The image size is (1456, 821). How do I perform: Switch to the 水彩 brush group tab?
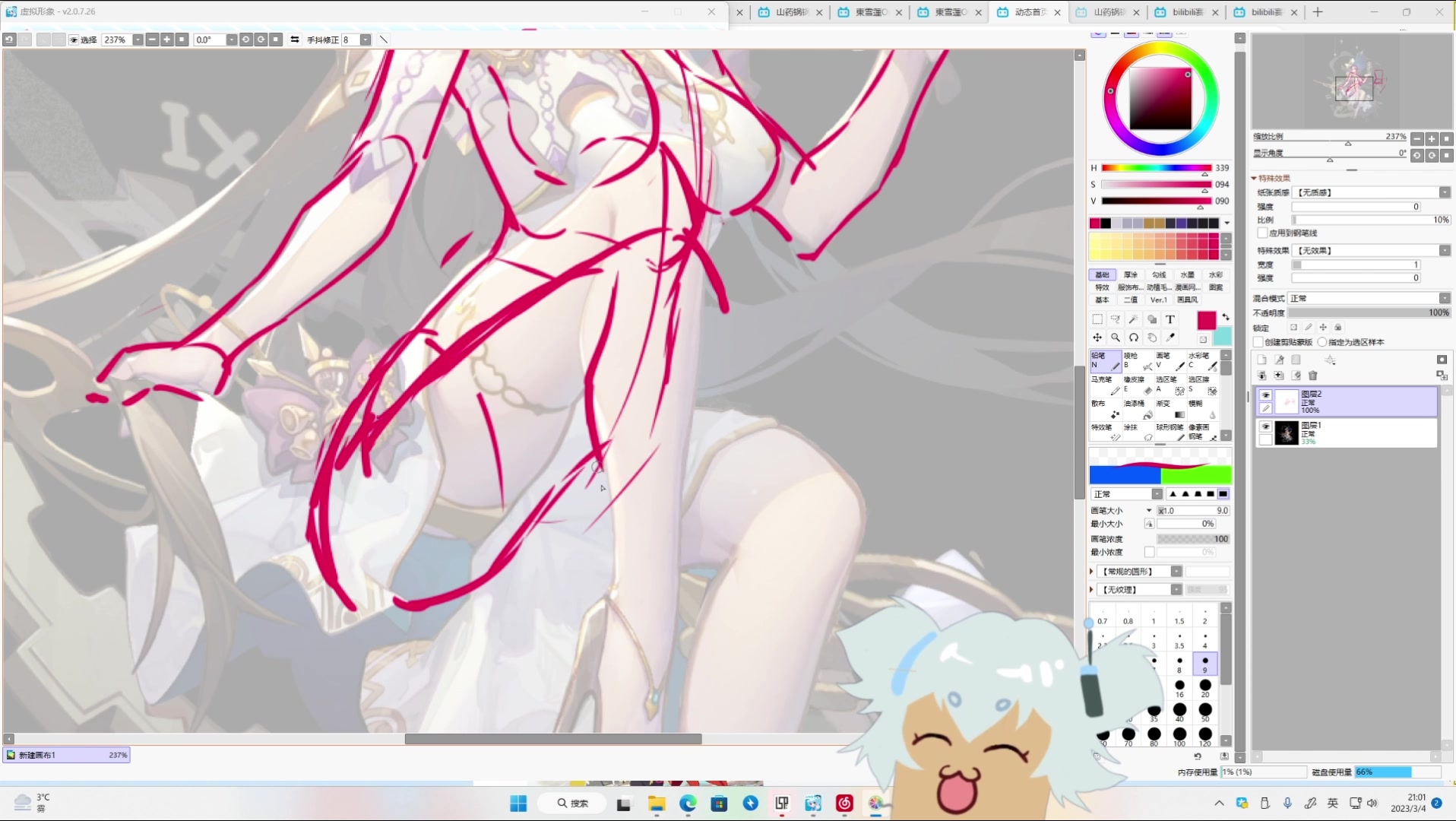1216,275
